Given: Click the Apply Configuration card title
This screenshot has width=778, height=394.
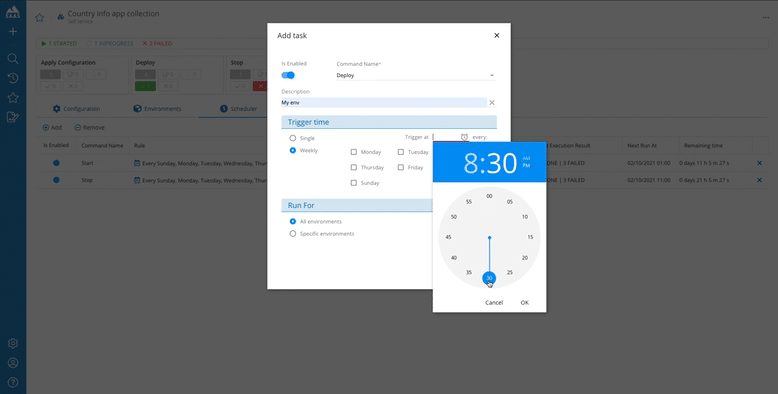Looking at the screenshot, I should 68,63.
